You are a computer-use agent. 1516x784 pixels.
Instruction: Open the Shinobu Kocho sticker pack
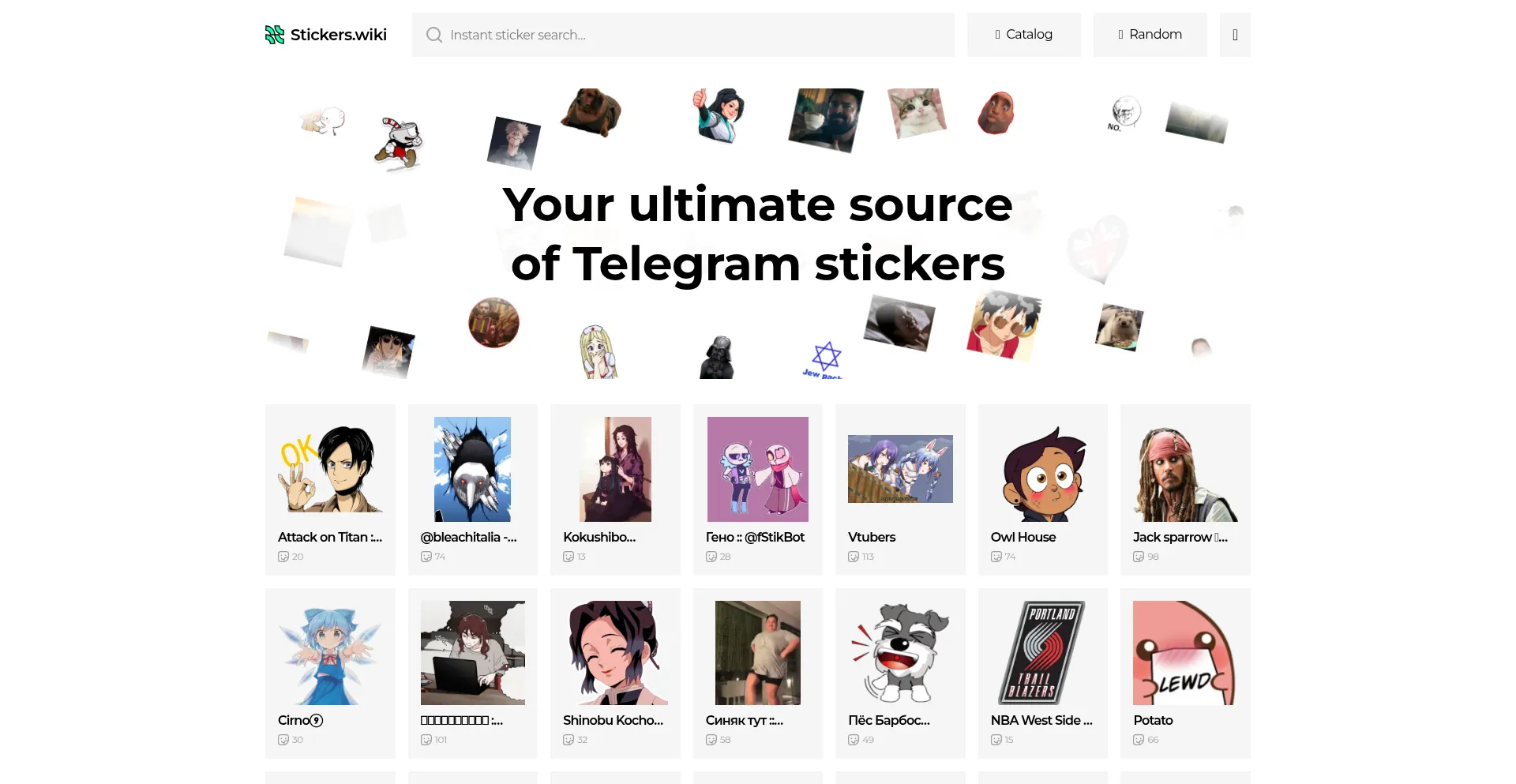tap(615, 673)
